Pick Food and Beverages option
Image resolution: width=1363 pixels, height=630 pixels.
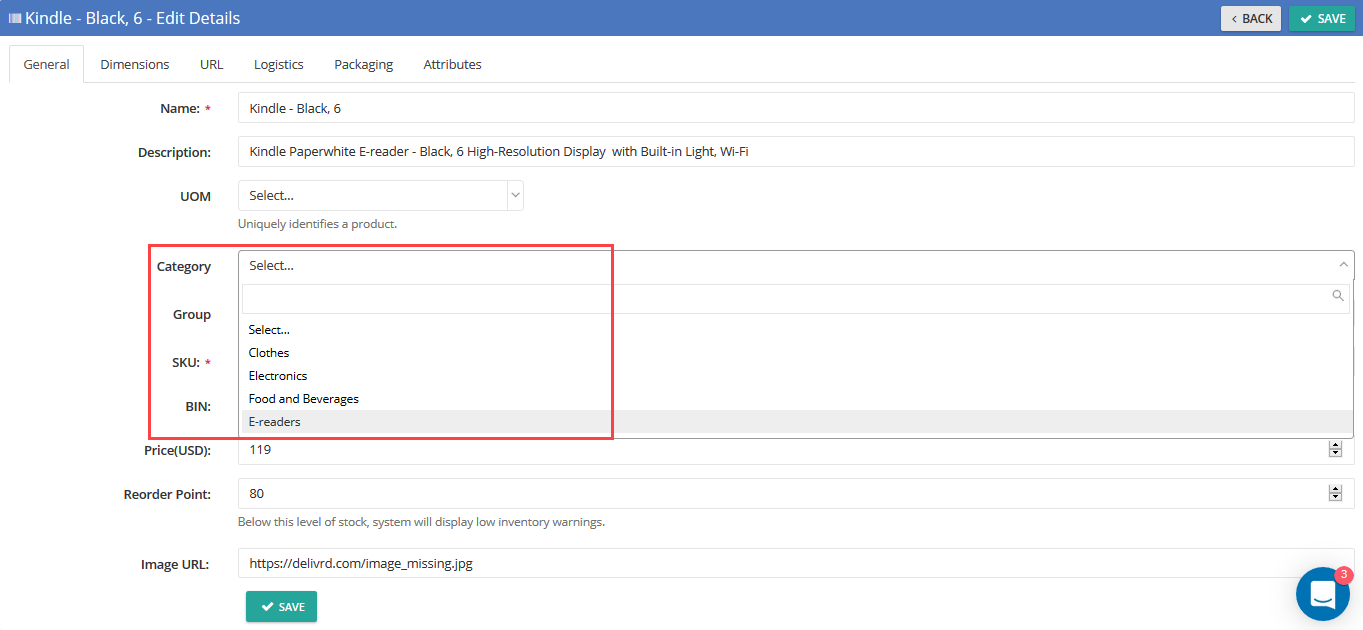796,399
